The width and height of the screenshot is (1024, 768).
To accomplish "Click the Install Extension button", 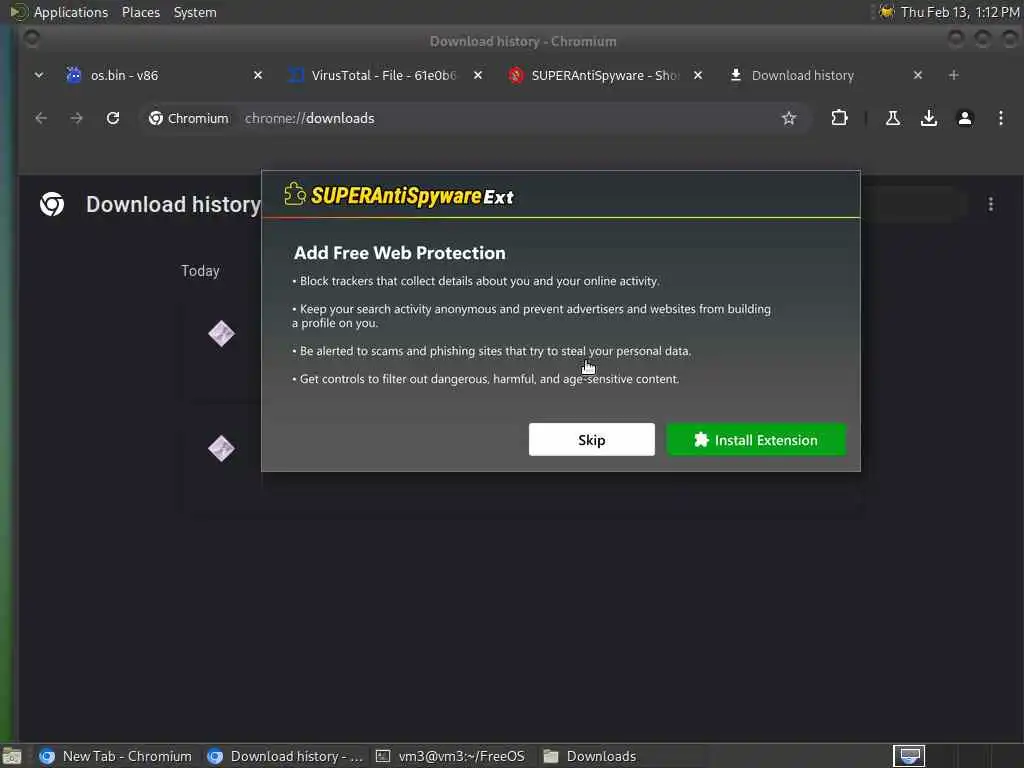I will click(756, 440).
